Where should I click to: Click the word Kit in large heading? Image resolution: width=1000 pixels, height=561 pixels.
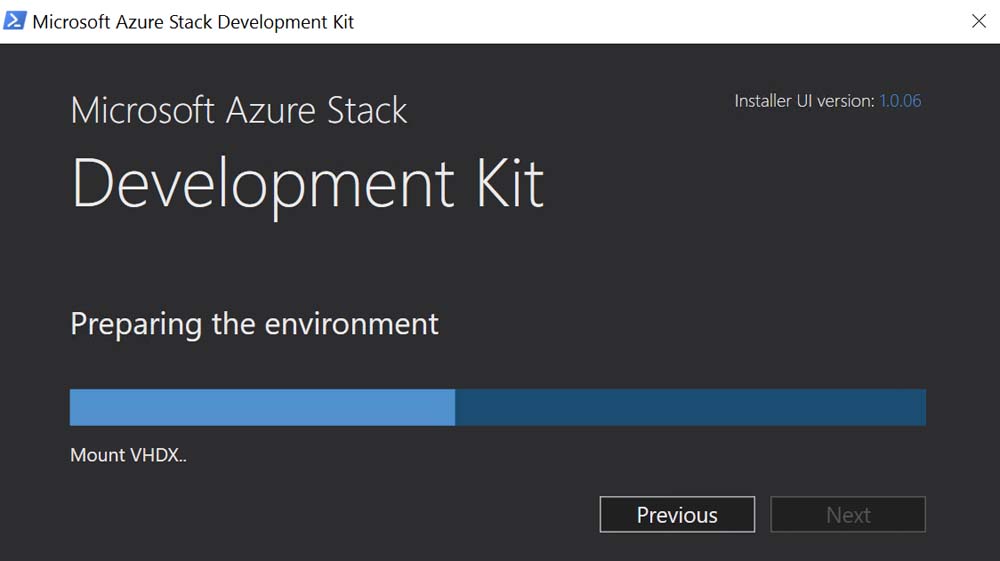tap(497, 183)
